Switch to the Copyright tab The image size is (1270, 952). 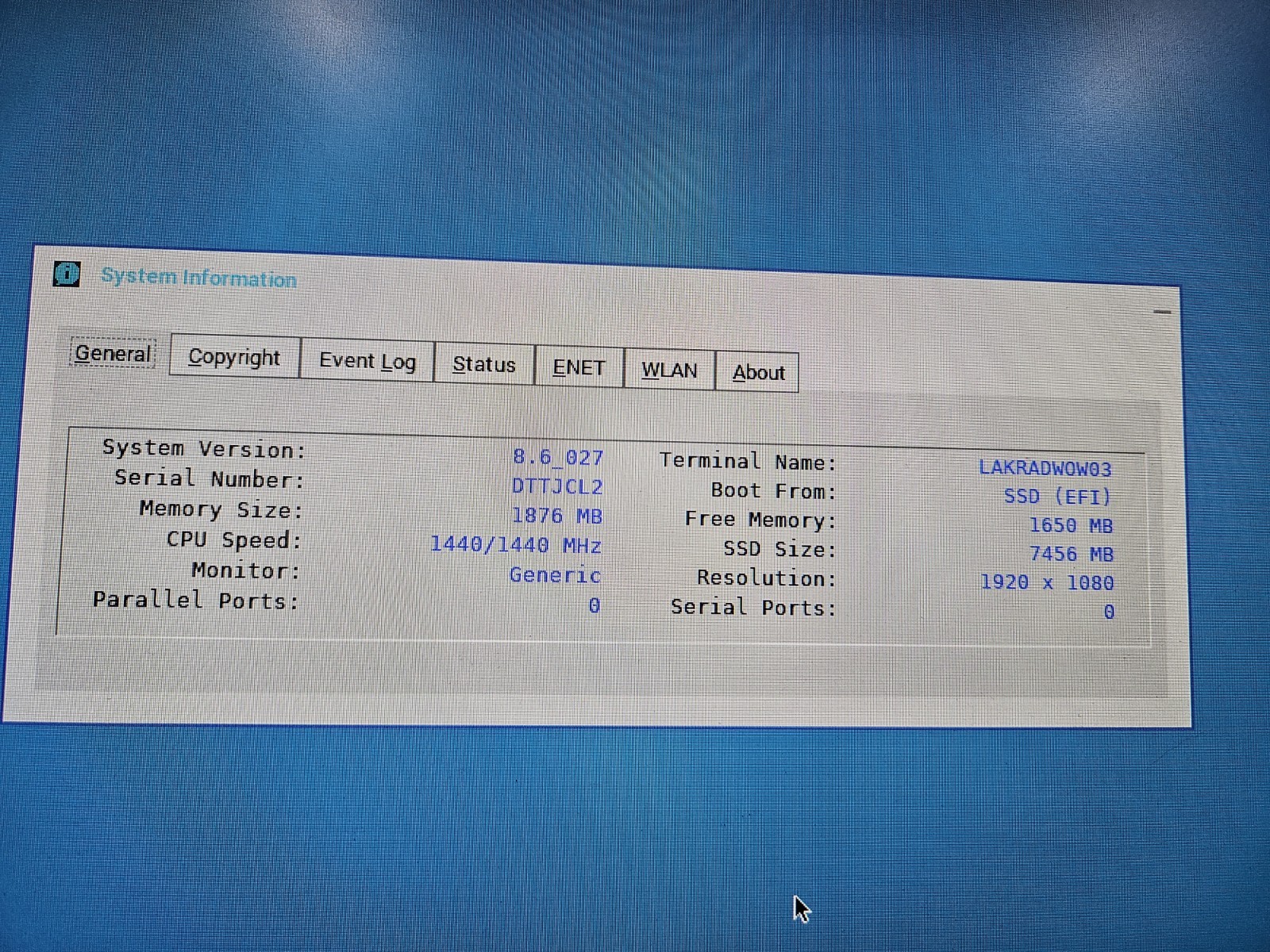[234, 357]
